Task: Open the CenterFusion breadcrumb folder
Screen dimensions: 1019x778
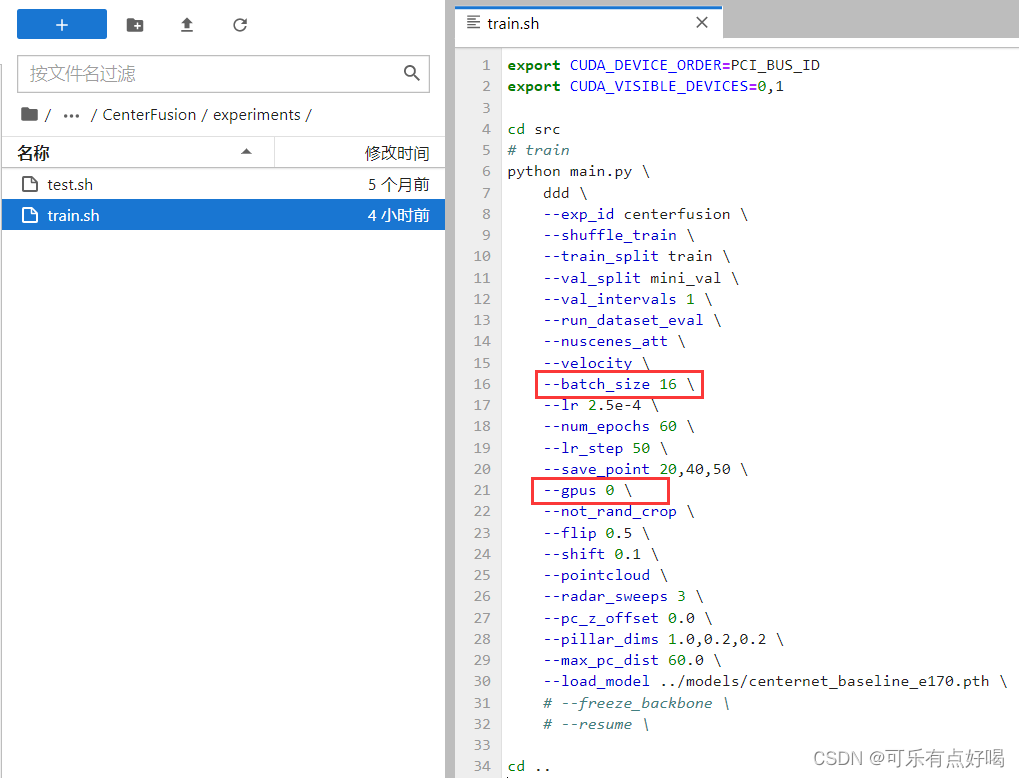Action: [149, 114]
